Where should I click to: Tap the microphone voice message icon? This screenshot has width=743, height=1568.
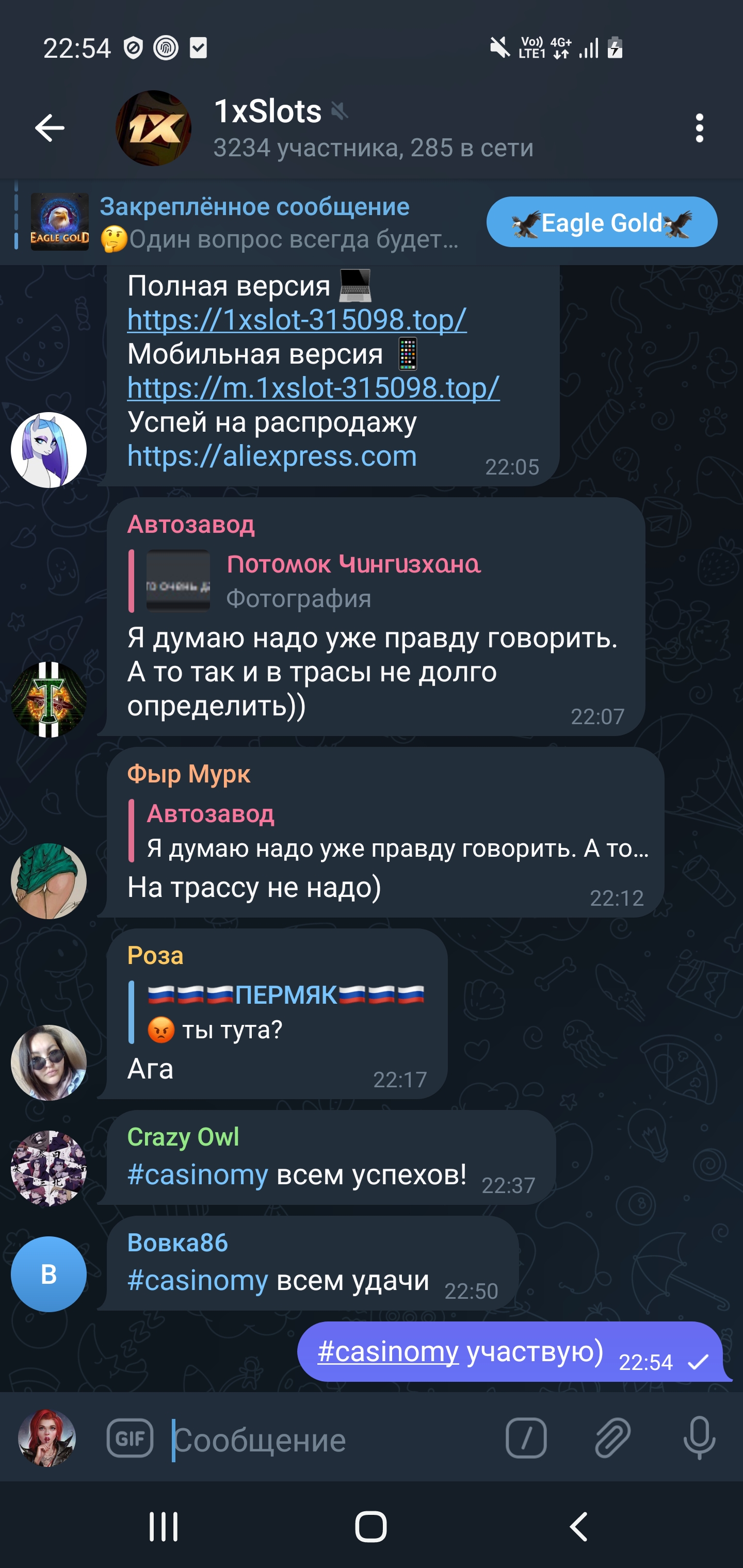tap(699, 1439)
